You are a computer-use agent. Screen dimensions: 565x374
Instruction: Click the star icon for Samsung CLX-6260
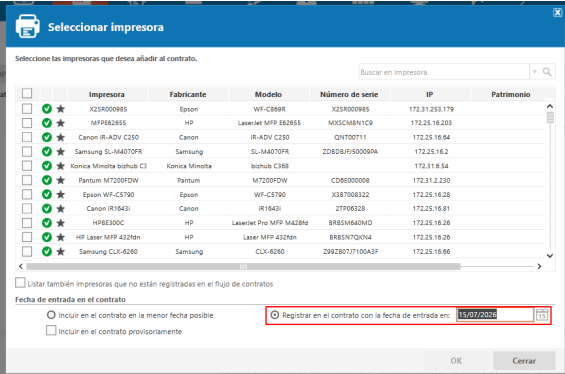[61, 251]
